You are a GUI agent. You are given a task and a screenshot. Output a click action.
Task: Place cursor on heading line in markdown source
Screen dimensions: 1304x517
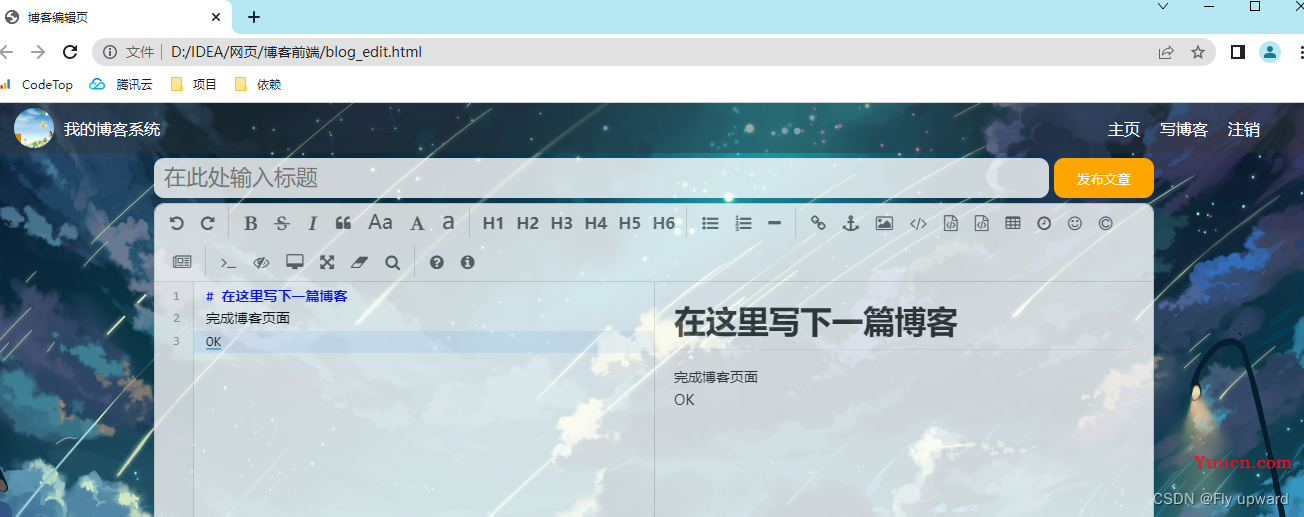pyautogui.click(x=276, y=296)
